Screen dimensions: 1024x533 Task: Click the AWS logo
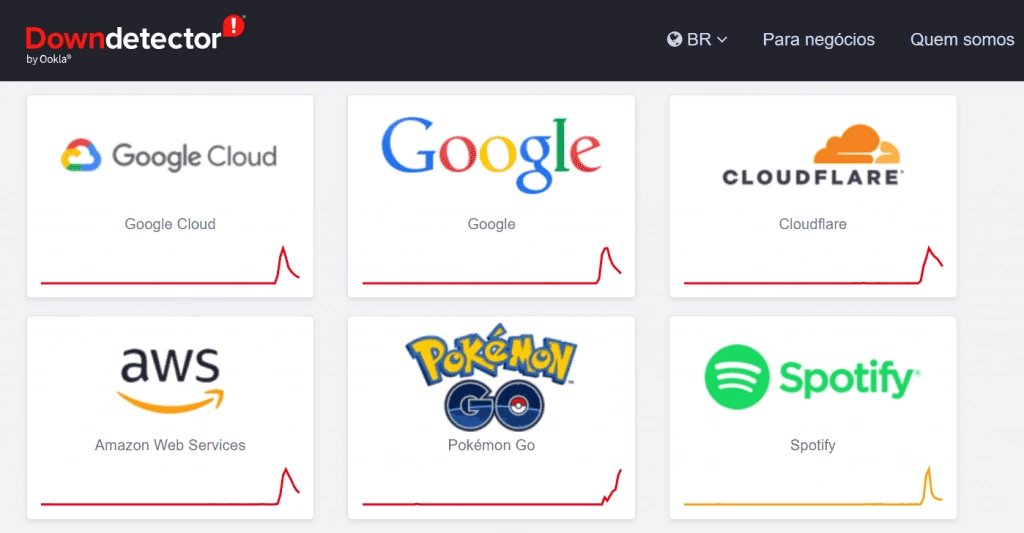tap(170, 380)
